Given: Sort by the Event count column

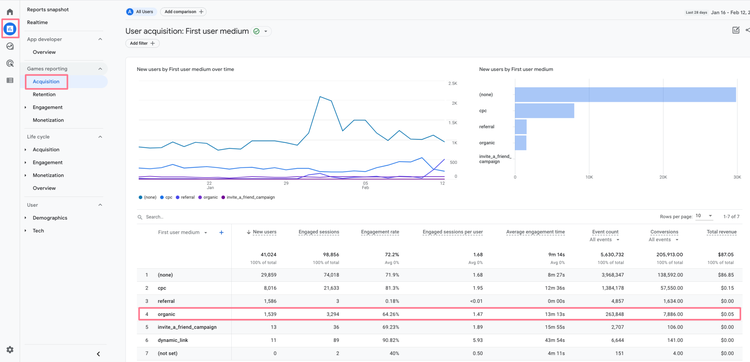Looking at the screenshot, I should (x=605, y=232).
